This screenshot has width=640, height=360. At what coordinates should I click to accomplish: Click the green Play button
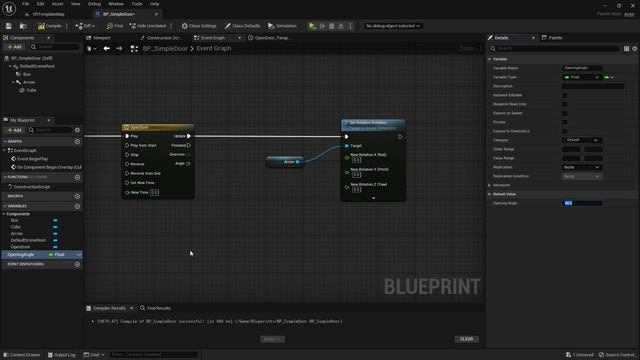pos(312,26)
